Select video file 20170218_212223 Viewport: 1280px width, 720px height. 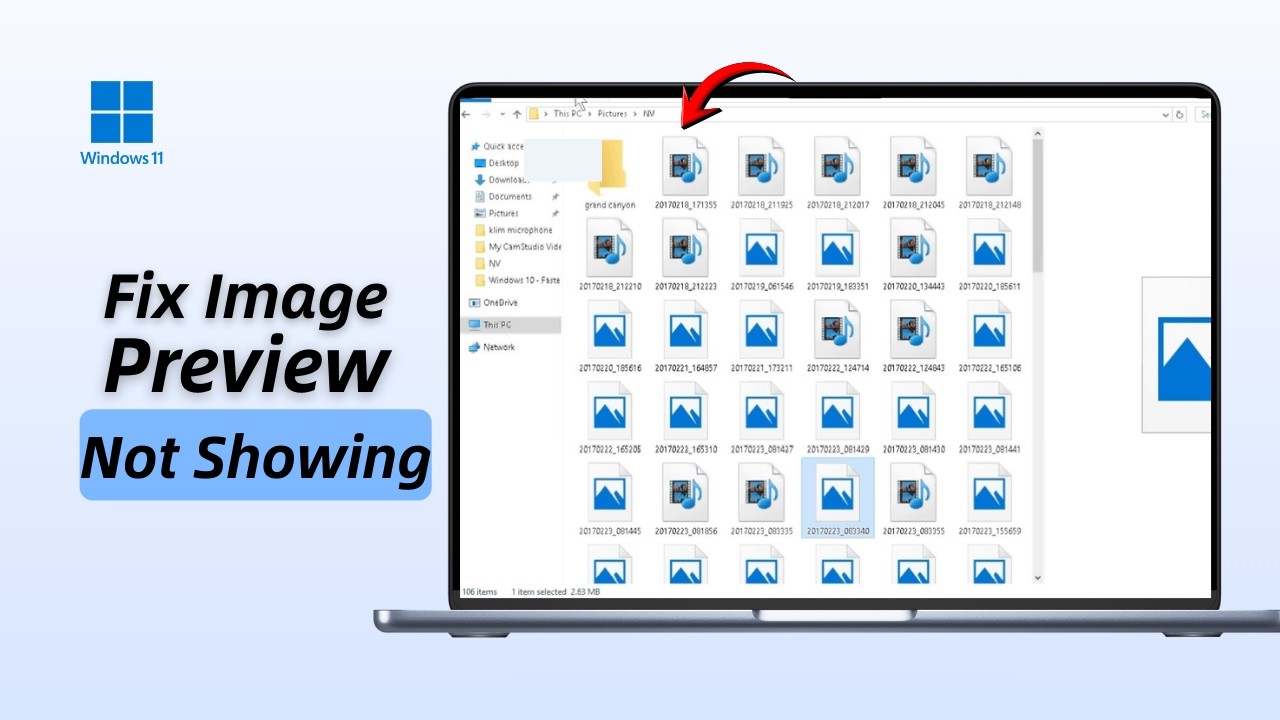point(685,254)
